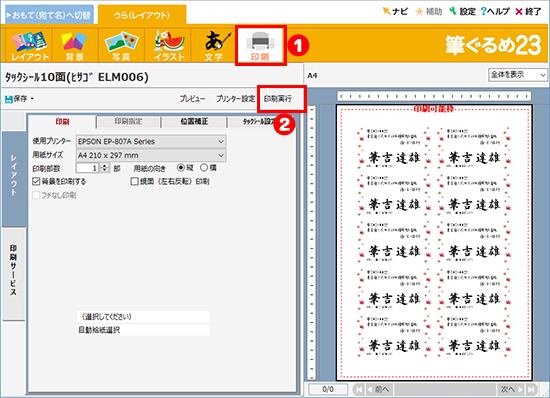
Task: Expand the 使用プリンター EPSON dropdown
Action: point(151,142)
